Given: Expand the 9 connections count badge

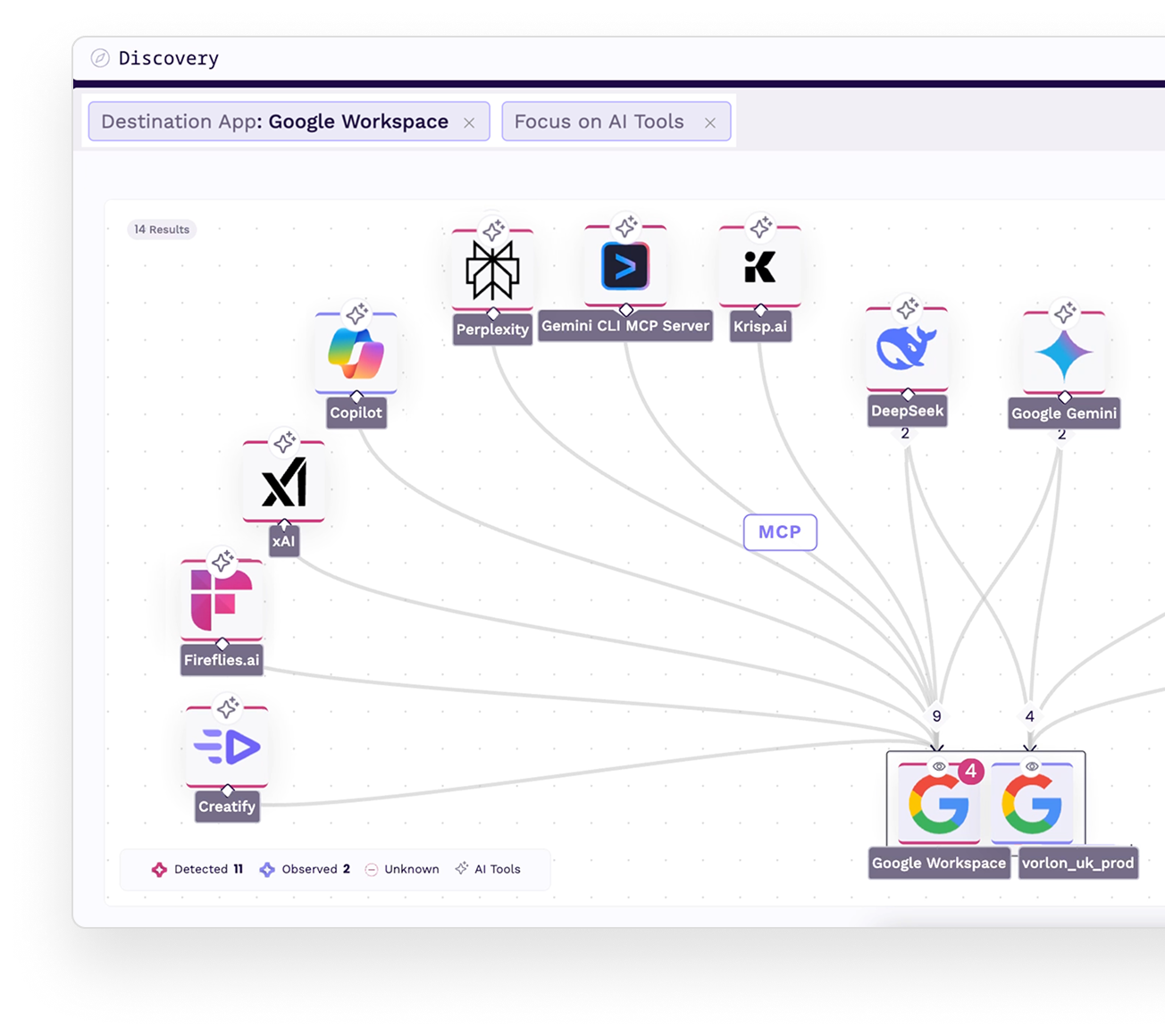Looking at the screenshot, I should point(936,716).
